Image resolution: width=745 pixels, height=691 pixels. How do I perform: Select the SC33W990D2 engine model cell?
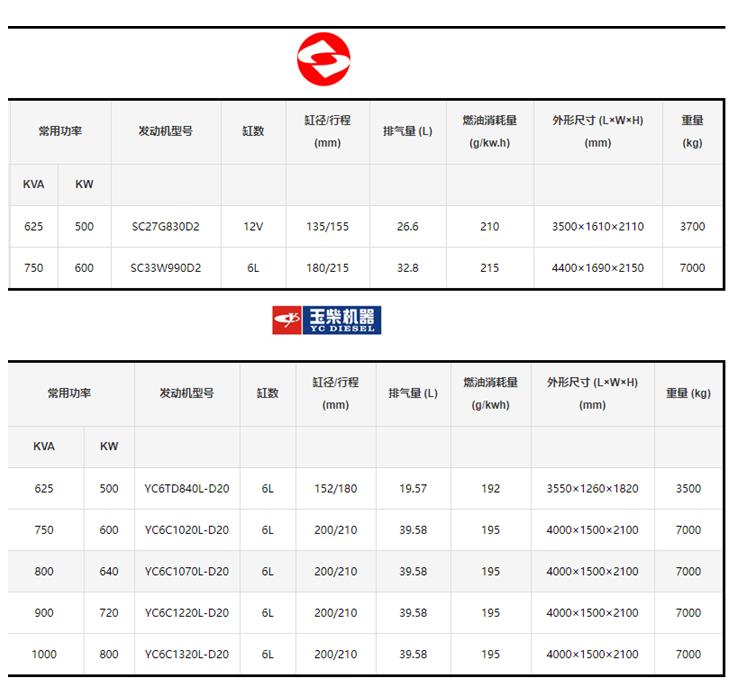click(166, 268)
